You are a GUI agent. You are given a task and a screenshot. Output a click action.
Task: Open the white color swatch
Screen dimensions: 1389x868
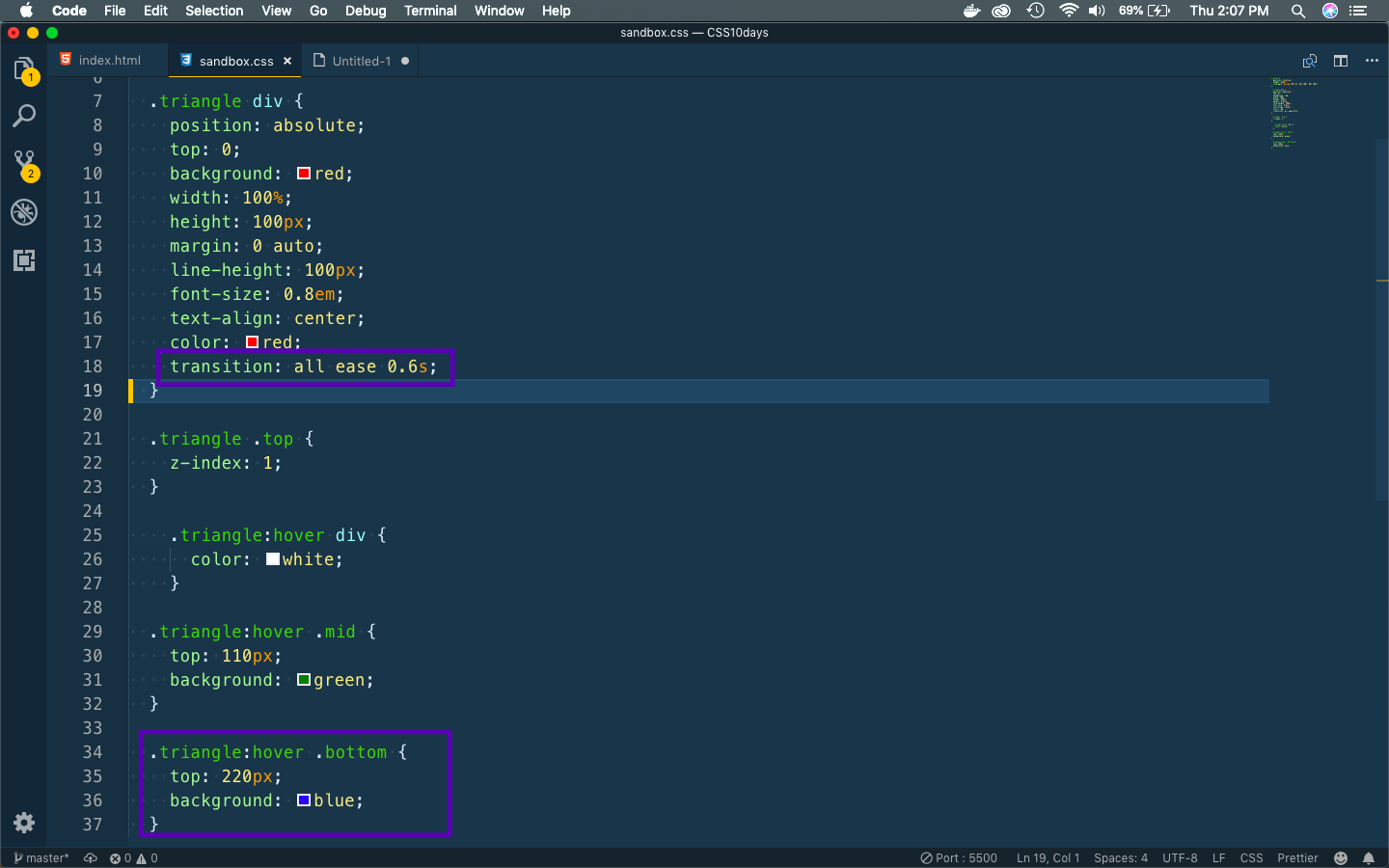[x=273, y=559]
